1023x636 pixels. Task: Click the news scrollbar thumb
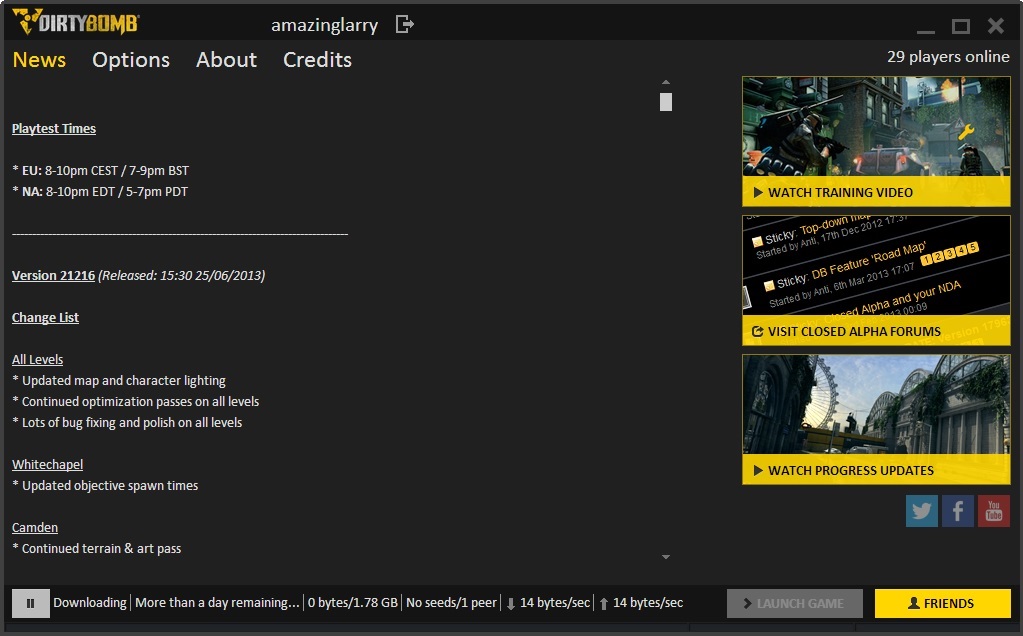[666, 102]
